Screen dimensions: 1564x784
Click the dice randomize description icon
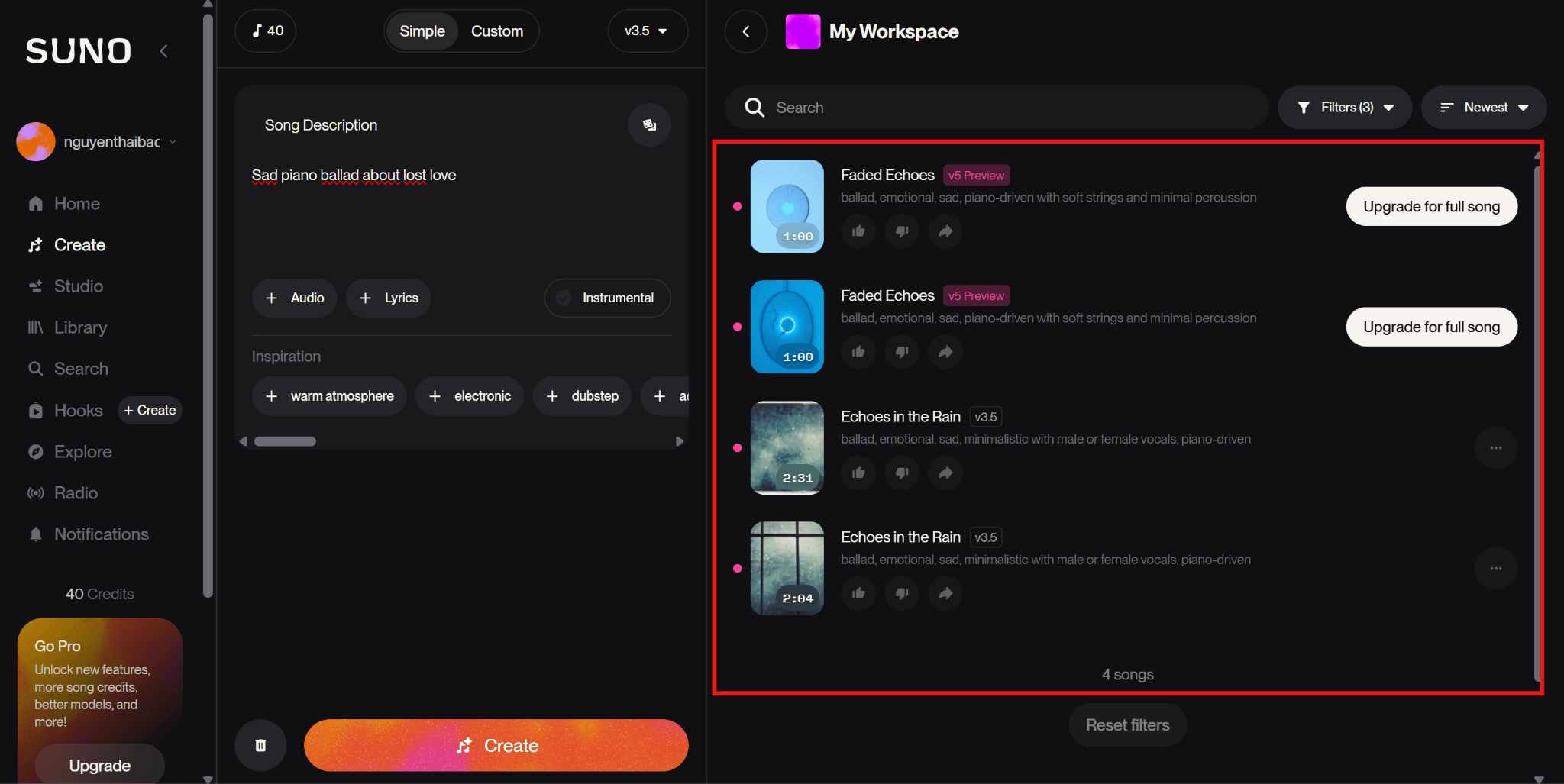[x=649, y=125]
